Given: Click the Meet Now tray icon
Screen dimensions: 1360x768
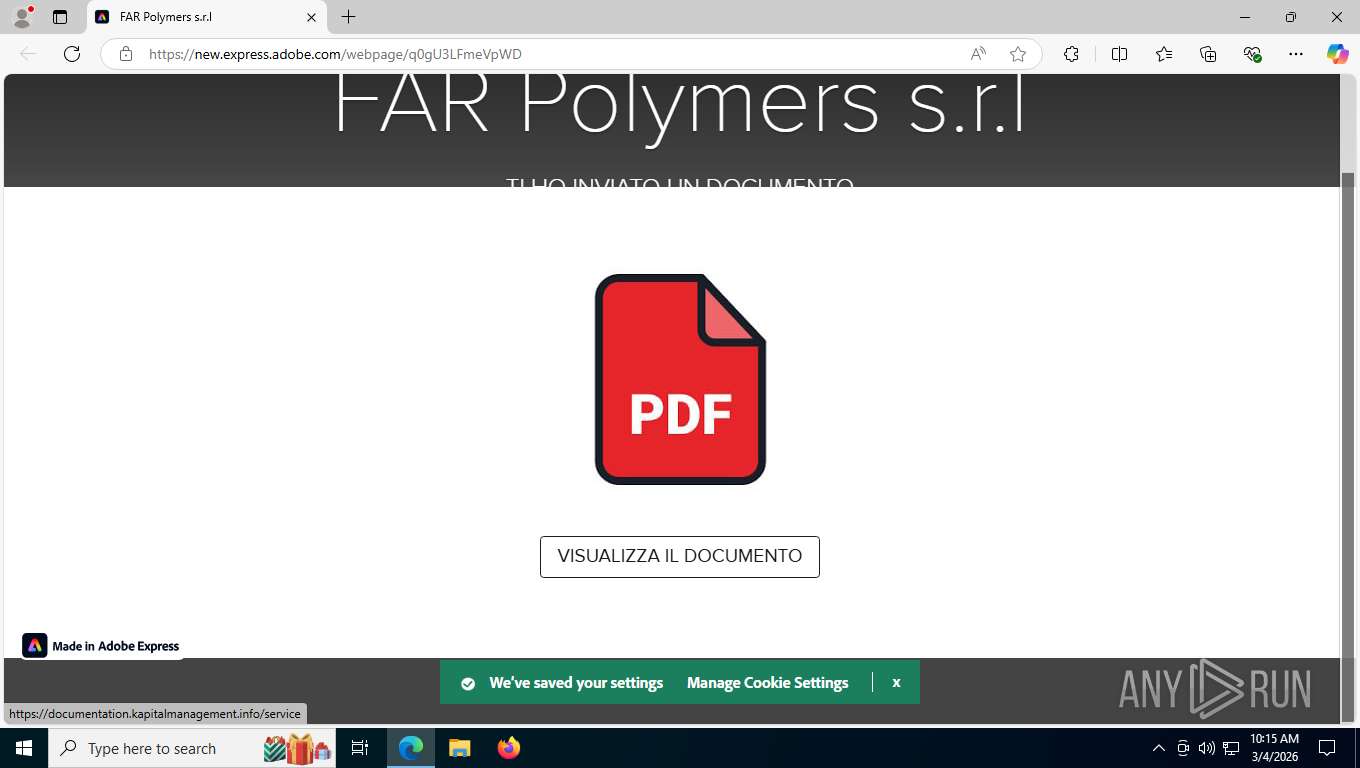Looking at the screenshot, I should point(1182,748).
